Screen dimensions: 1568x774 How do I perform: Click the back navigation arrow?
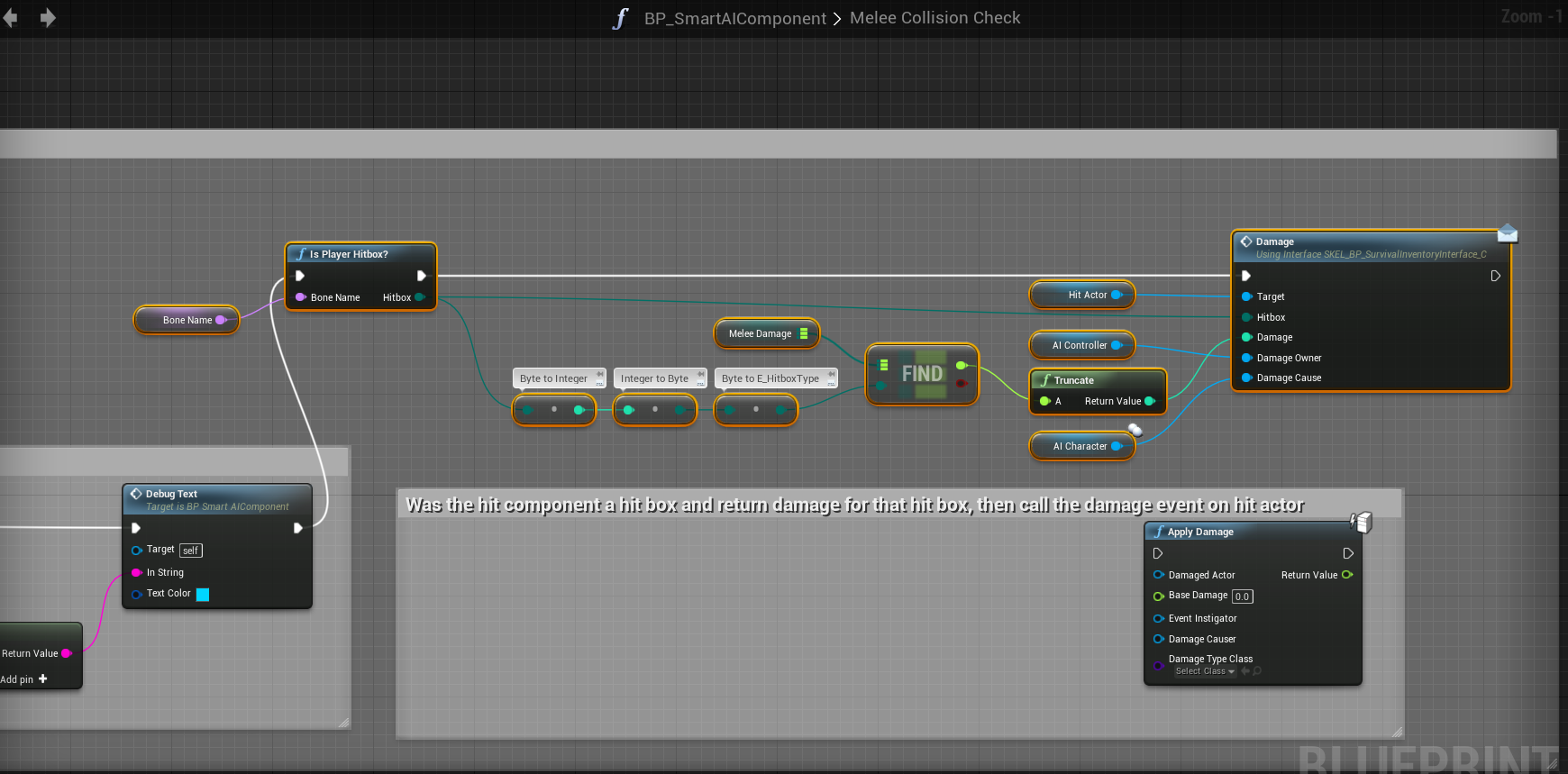click(x=11, y=18)
